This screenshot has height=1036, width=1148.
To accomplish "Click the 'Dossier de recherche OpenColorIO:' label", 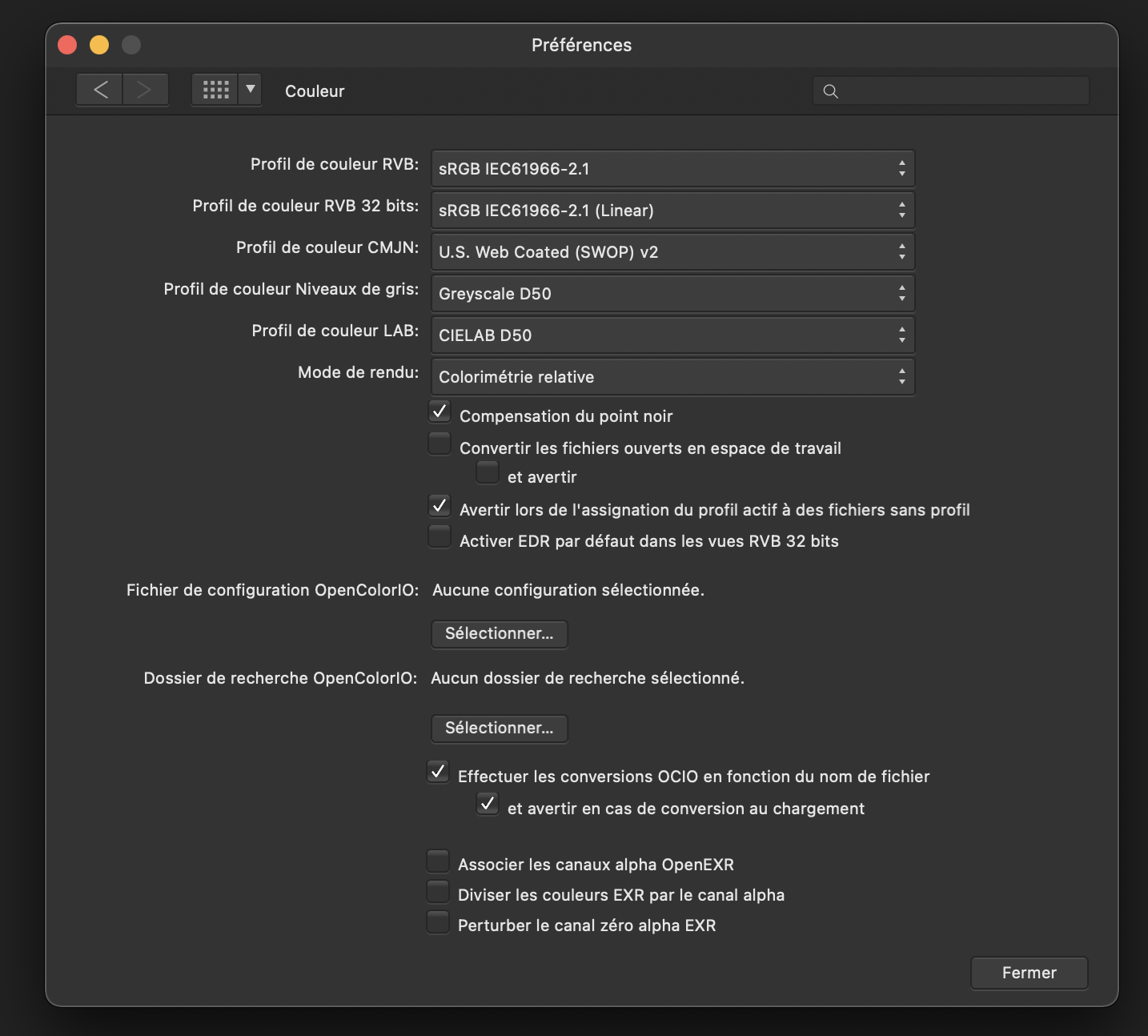I will coord(280,678).
